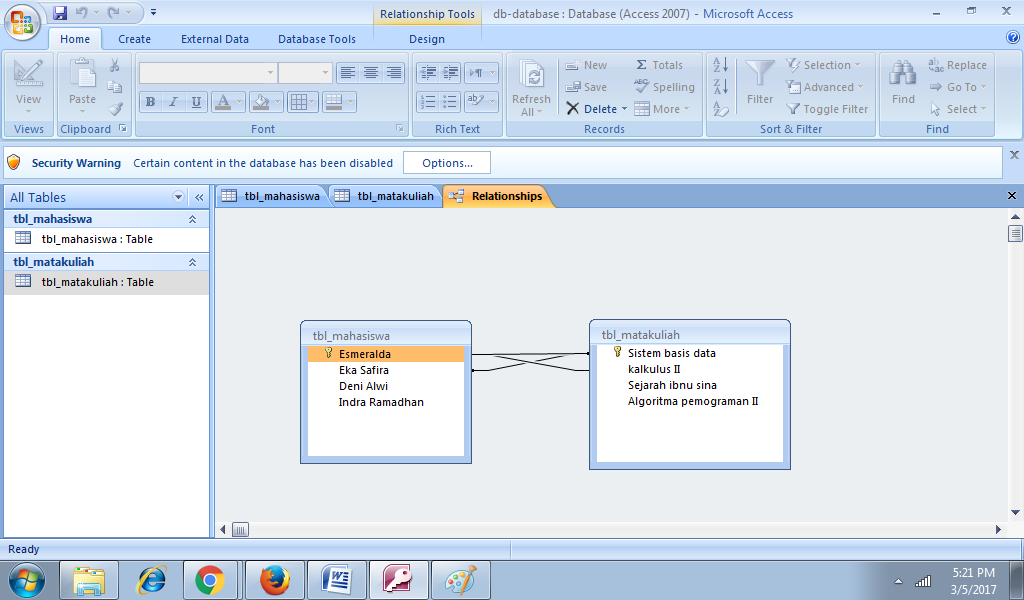Click the Spelling check icon
This screenshot has width=1024, height=600.
pyautogui.click(x=640, y=87)
